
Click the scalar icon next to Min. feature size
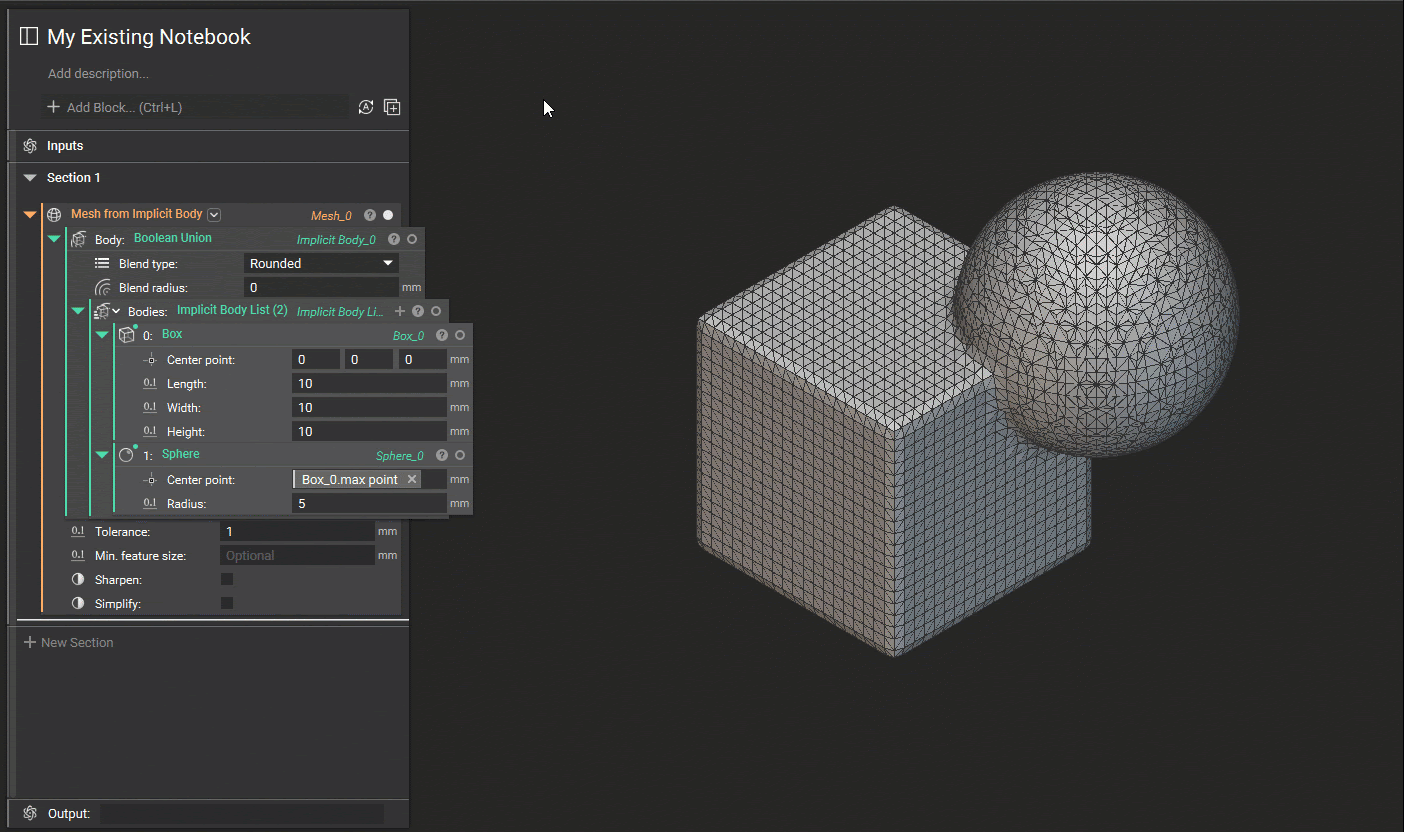click(78, 555)
